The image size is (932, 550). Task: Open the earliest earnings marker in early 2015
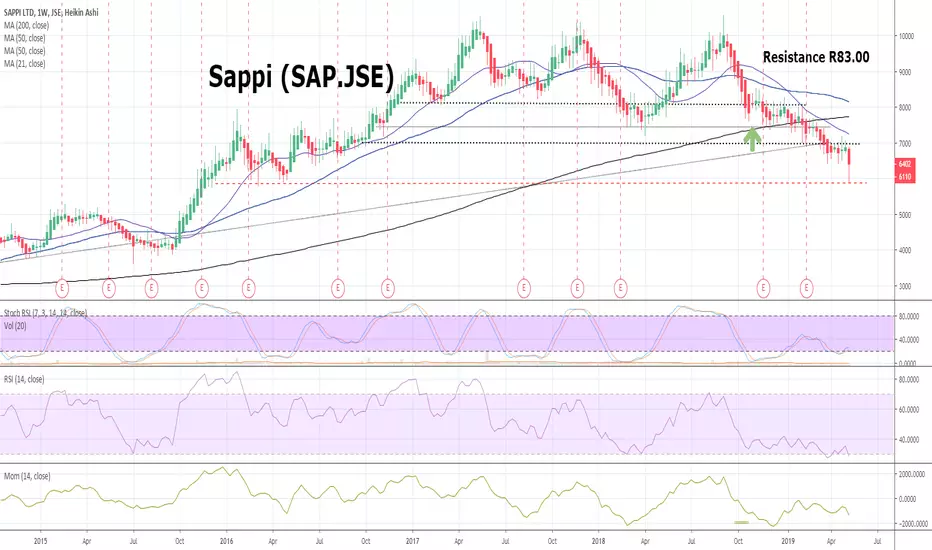[x=62, y=289]
